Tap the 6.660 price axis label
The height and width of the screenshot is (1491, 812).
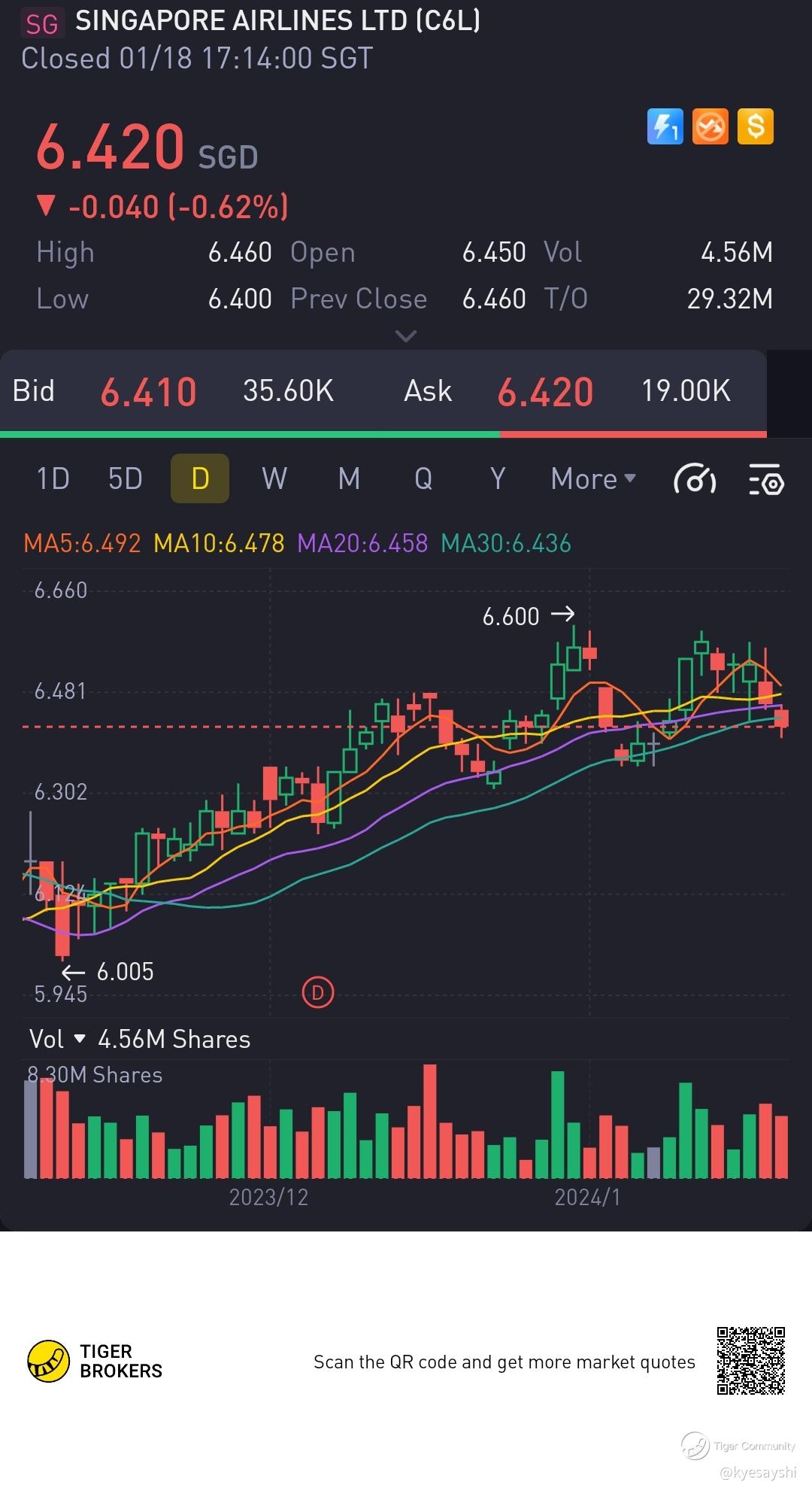coord(61,591)
